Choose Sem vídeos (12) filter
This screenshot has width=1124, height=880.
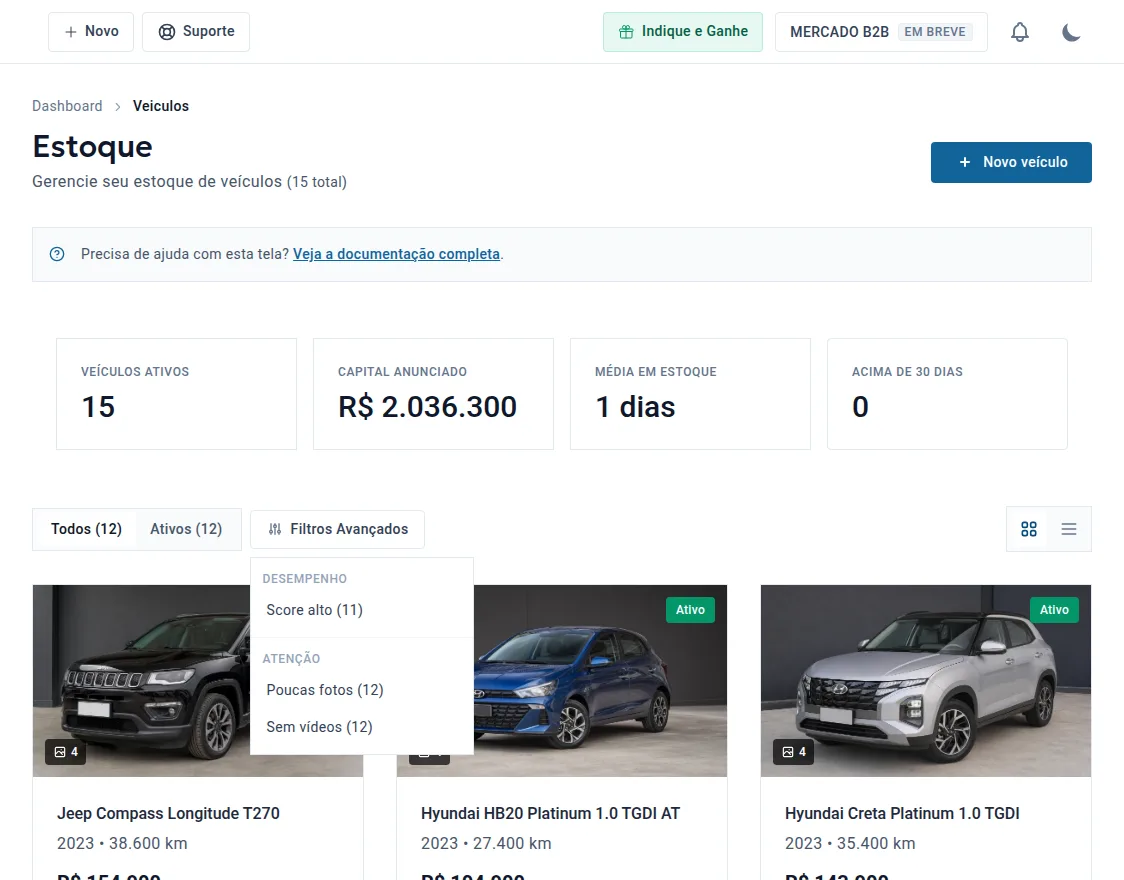pos(362,727)
